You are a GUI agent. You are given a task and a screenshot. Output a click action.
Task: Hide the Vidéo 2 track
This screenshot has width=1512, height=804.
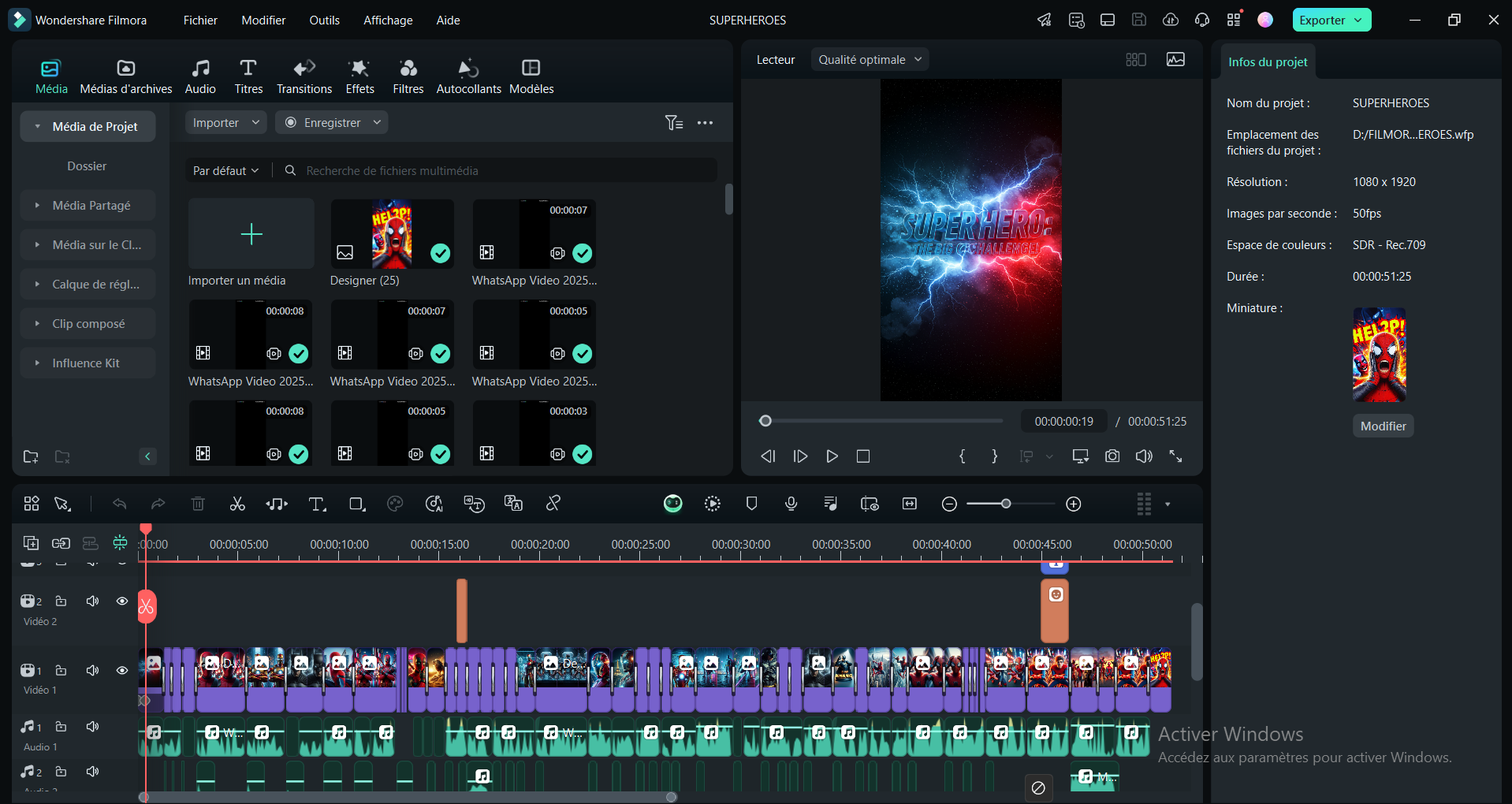pos(122,601)
